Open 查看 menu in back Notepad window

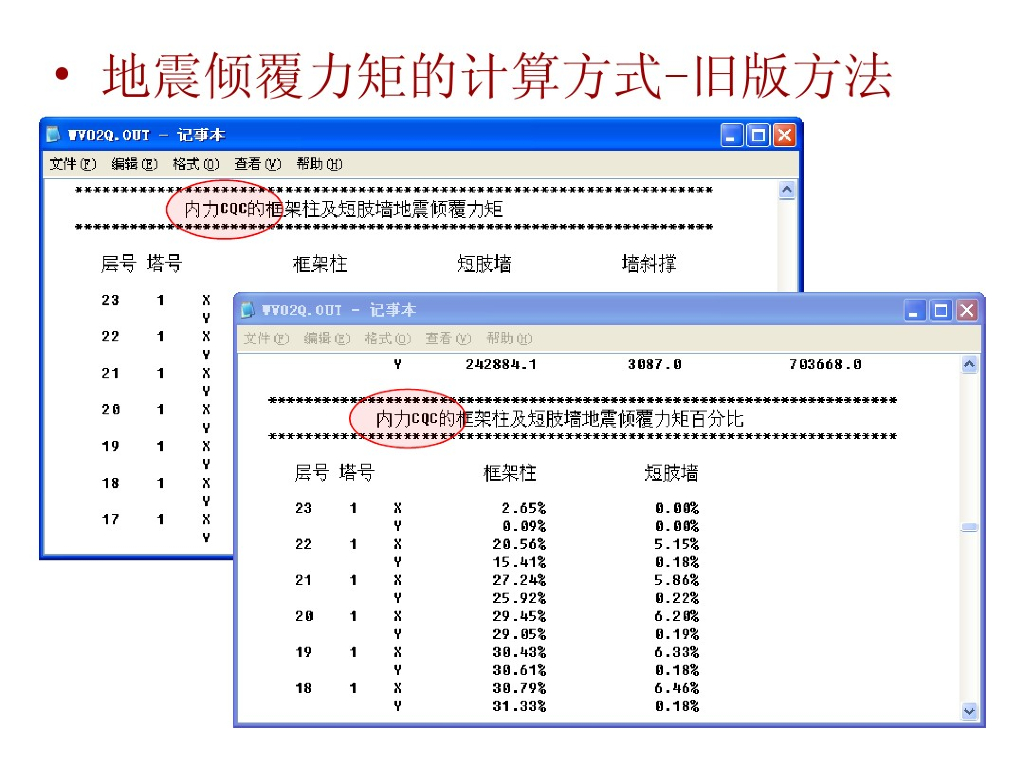pos(258,164)
